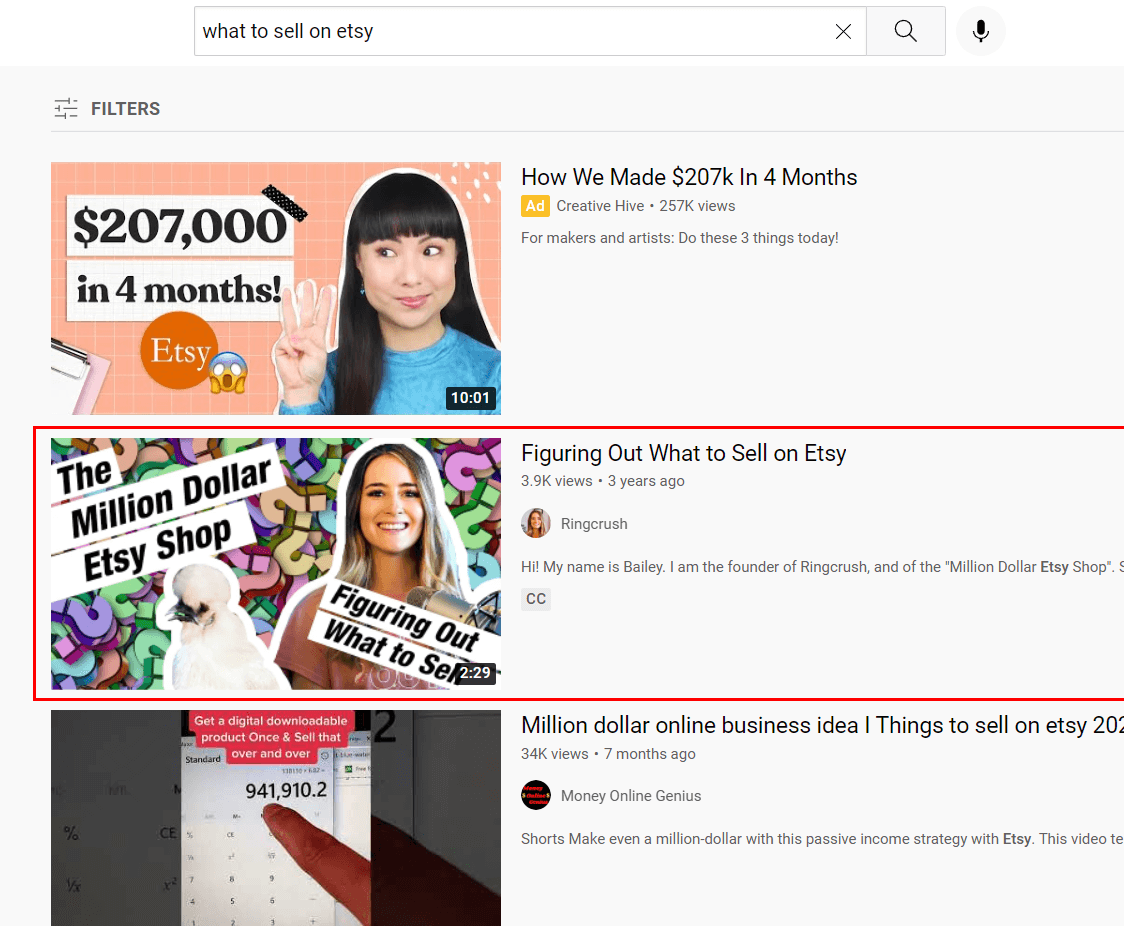Open 'How We Made $207k In 4 Months' title
Screen dimensions: 1124x926
click(x=689, y=177)
